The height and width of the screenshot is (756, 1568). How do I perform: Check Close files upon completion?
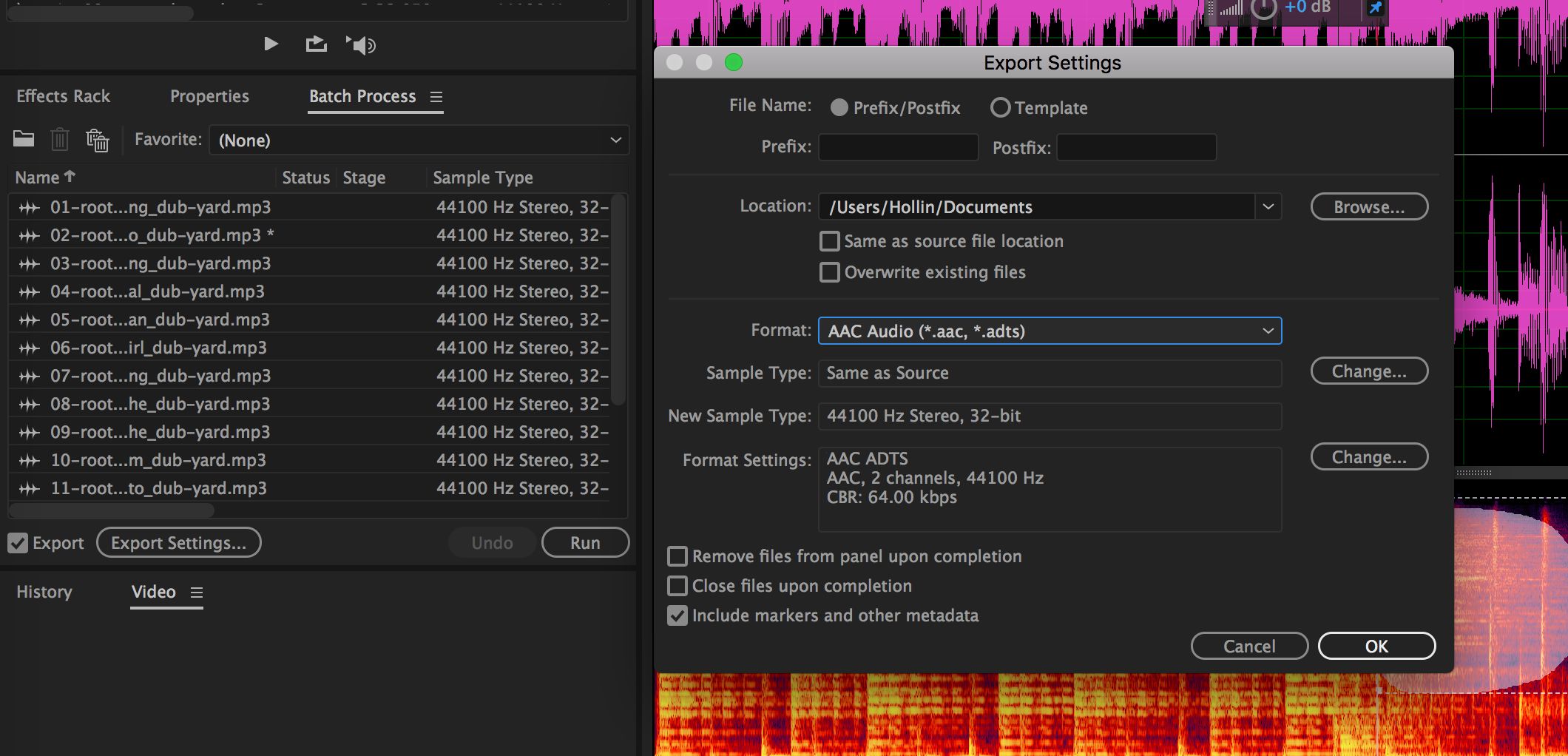(x=677, y=586)
